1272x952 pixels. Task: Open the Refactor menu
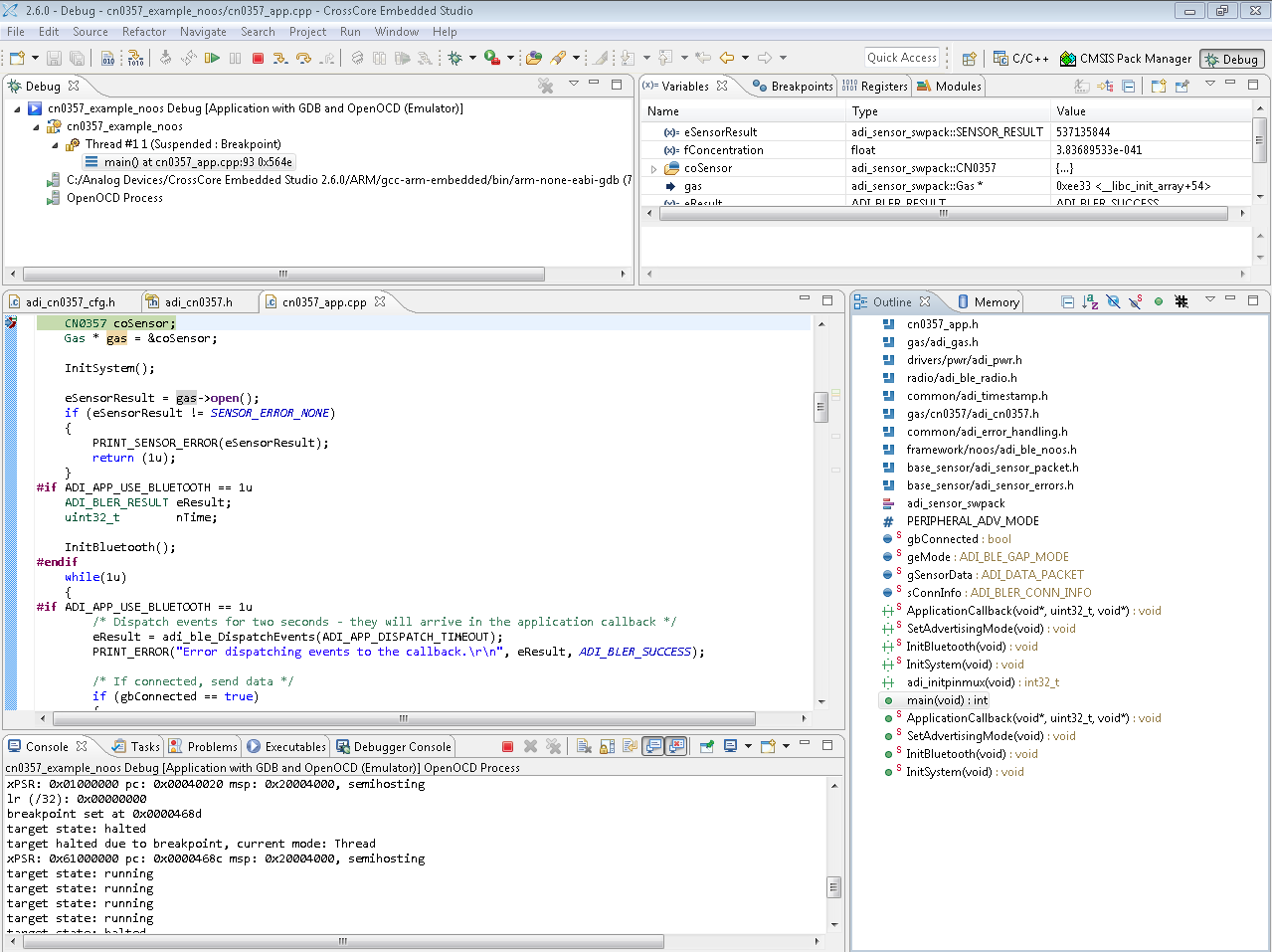tap(144, 32)
